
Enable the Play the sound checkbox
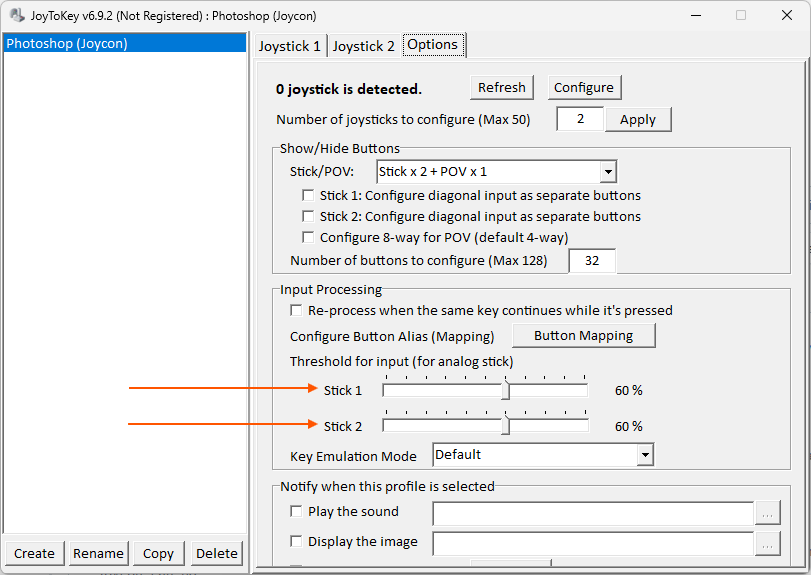tap(296, 511)
